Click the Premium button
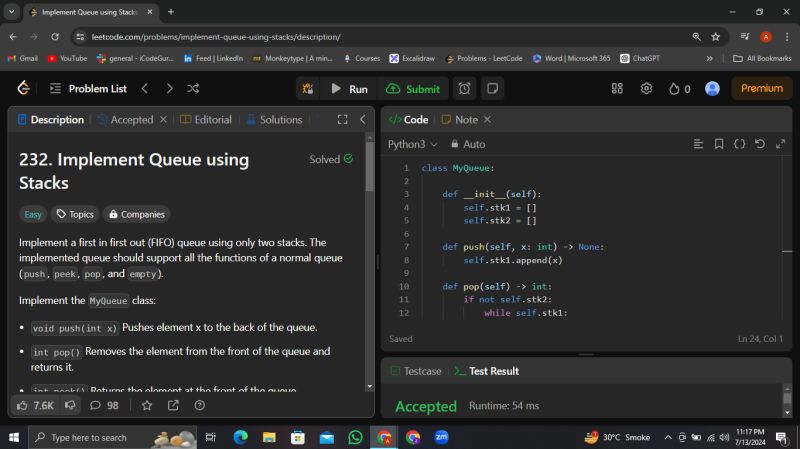 pyautogui.click(x=762, y=88)
